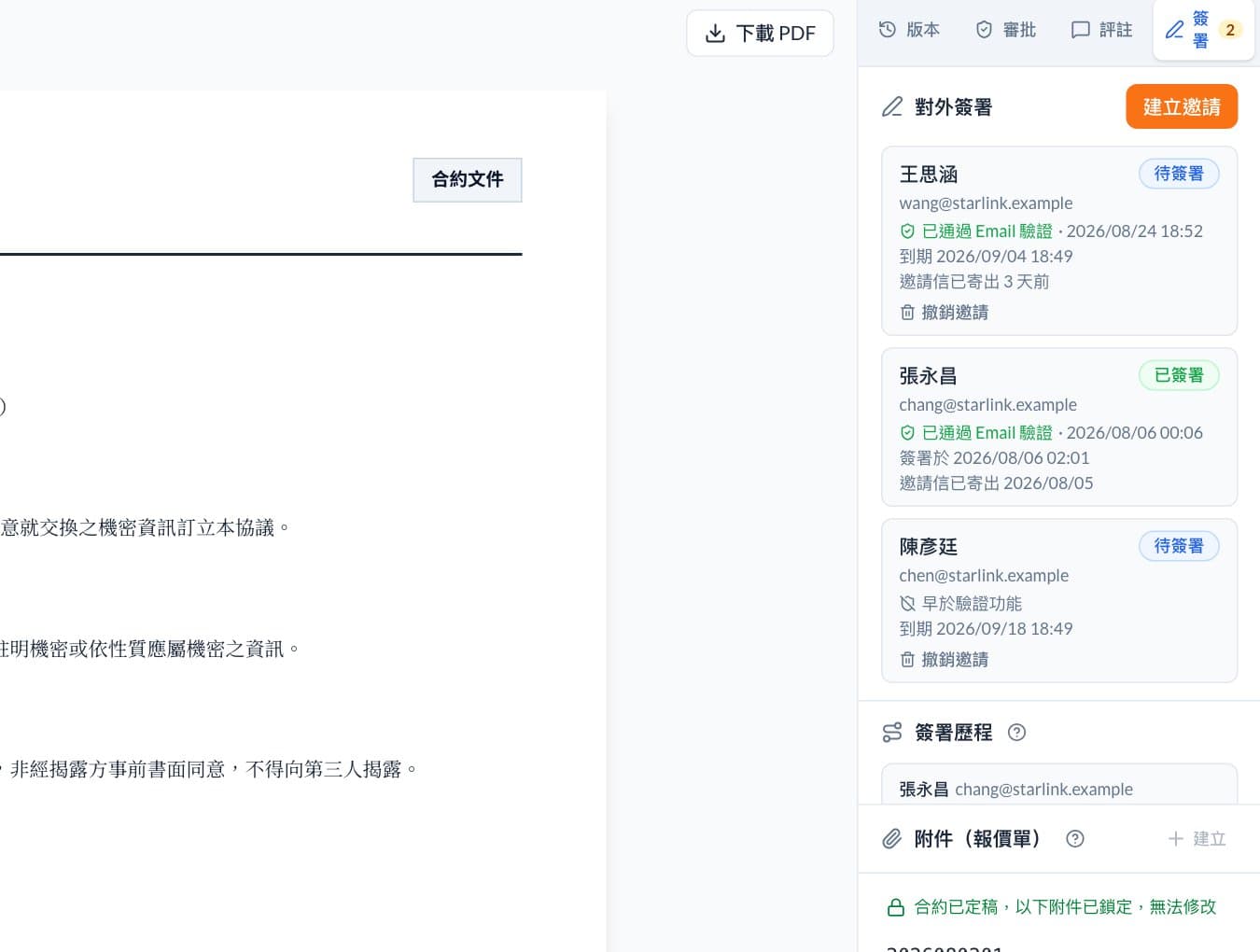This screenshot has width=1260, height=952.
Task: Click the verified shield icon on 王思涵's card
Action: [x=907, y=231]
